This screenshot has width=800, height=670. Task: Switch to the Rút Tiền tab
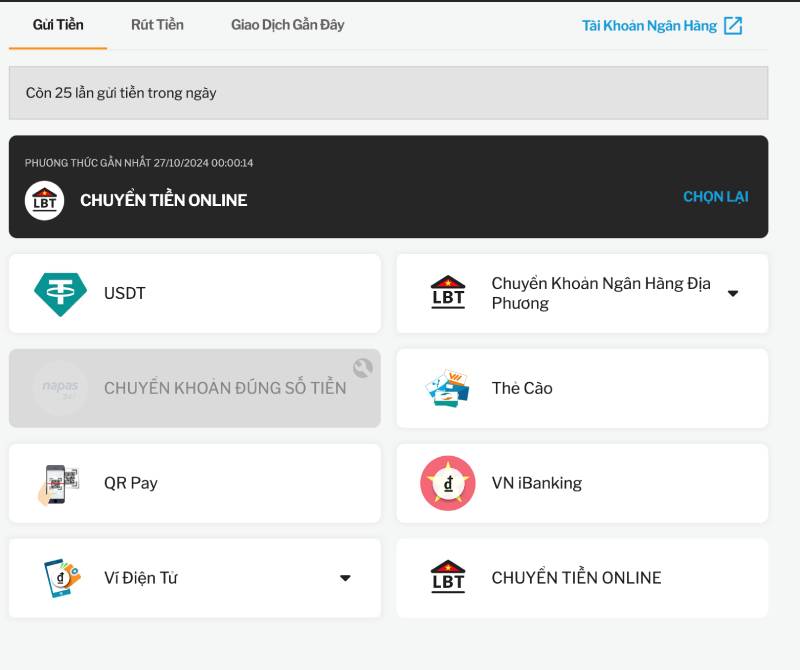tap(157, 25)
